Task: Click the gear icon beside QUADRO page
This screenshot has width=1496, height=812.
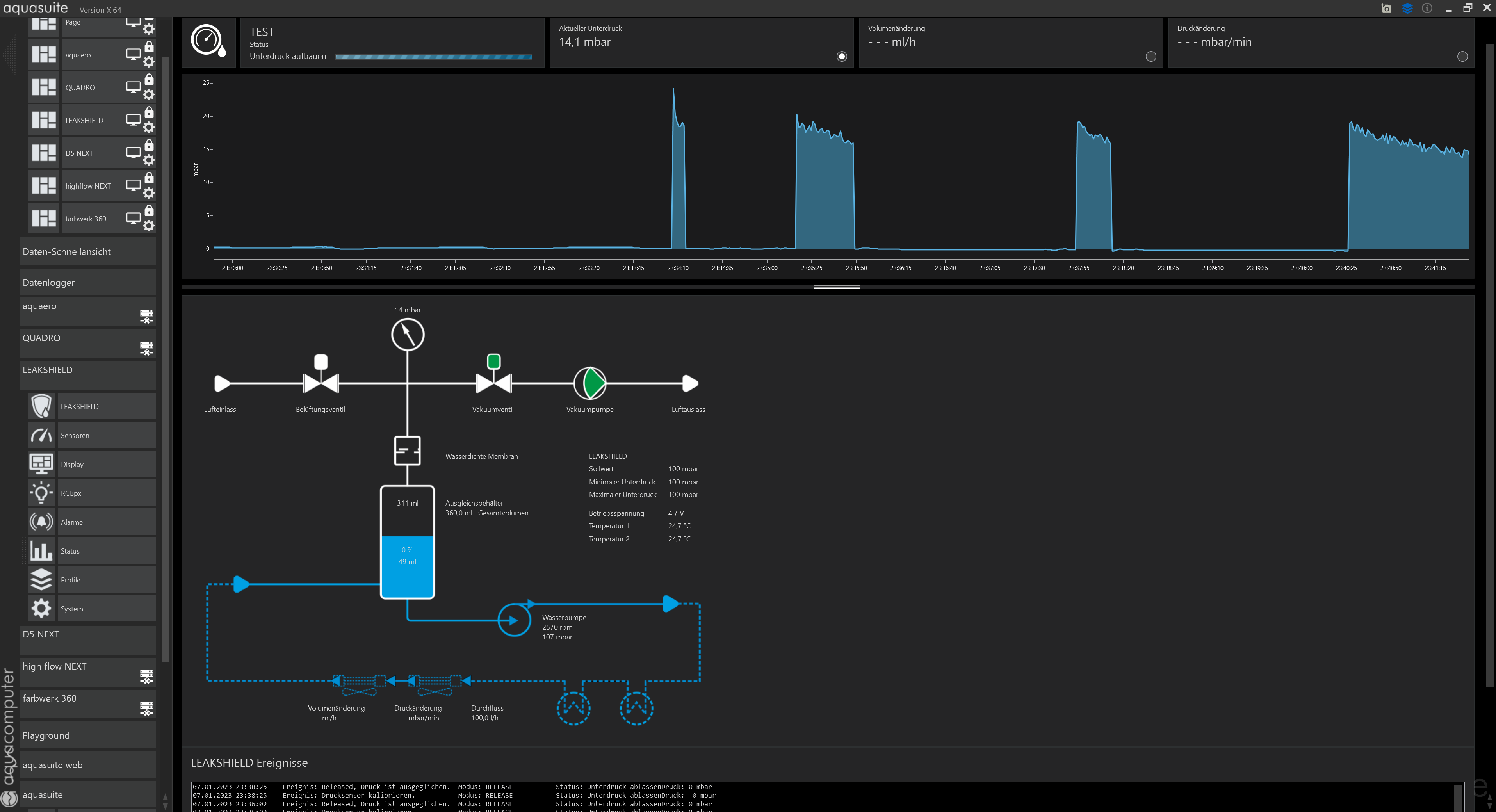Action: [x=149, y=95]
